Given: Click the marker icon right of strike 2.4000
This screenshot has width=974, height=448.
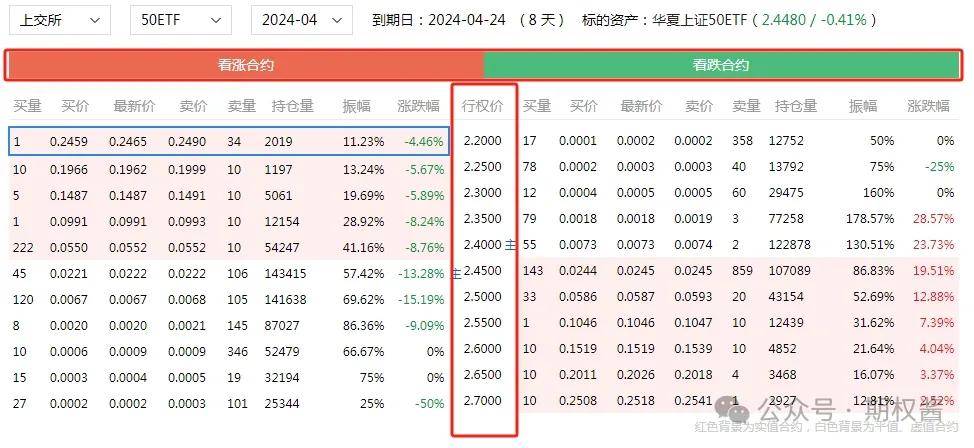Looking at the screenshot, I should point(511,245).
